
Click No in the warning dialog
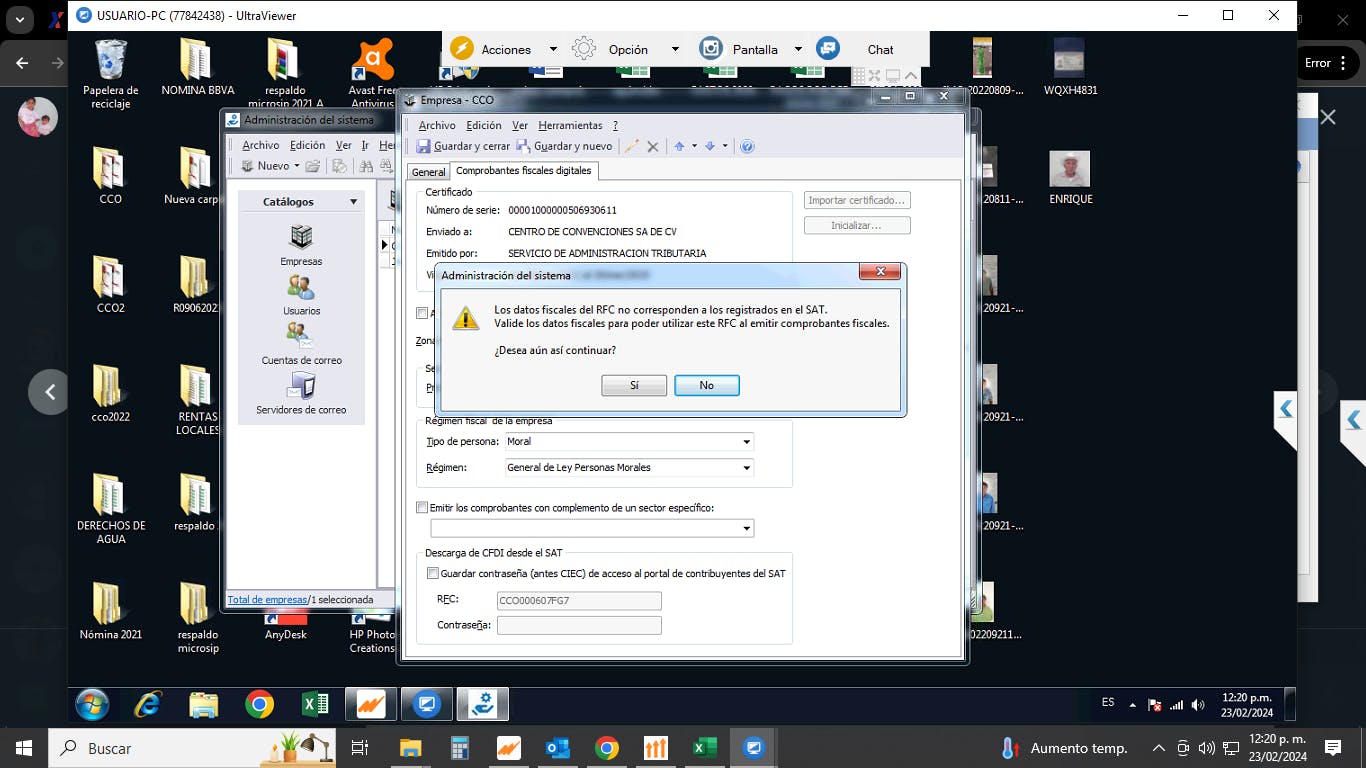tap(707, 385)
